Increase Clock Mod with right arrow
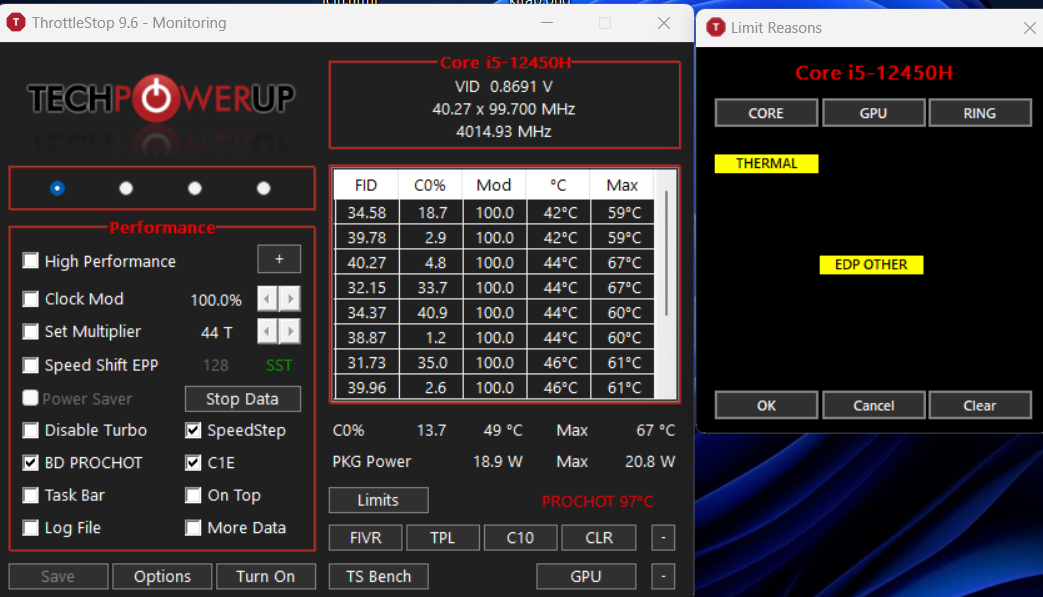This screenshot has height=597, width=1043. click(290, 299)
